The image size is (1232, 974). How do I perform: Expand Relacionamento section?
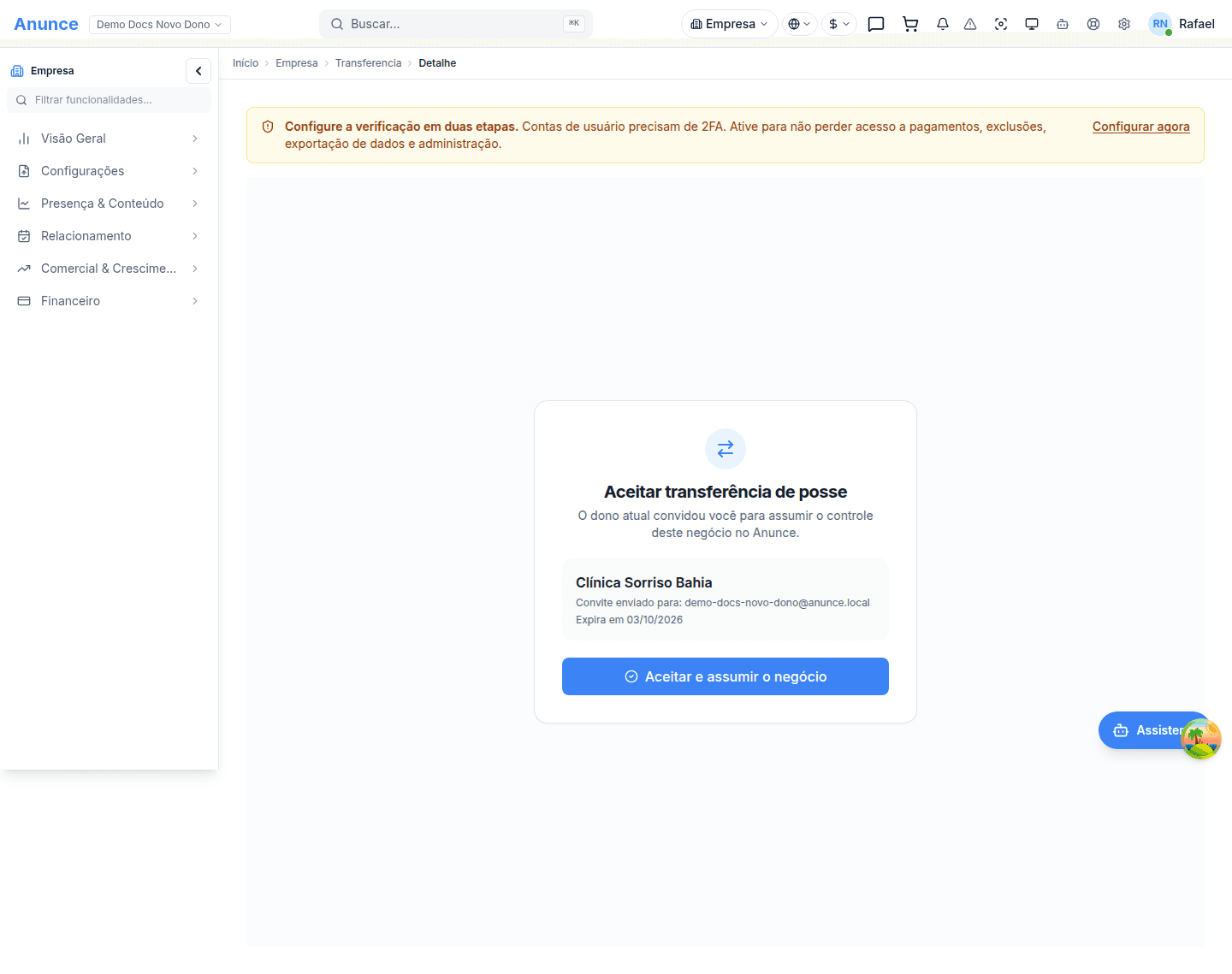pos(109,236)
